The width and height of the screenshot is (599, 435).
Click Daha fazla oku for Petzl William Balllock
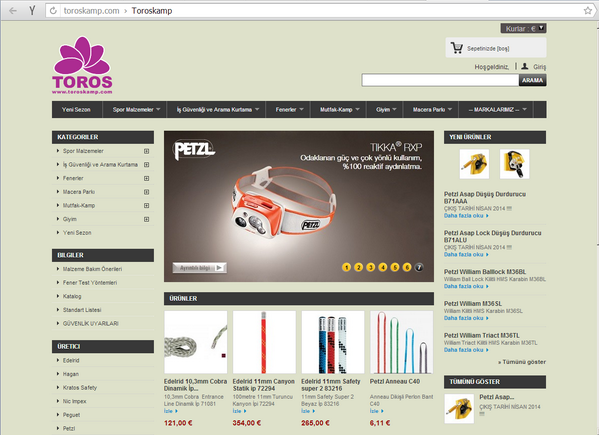pyautogui.click(x=466, y=286)
